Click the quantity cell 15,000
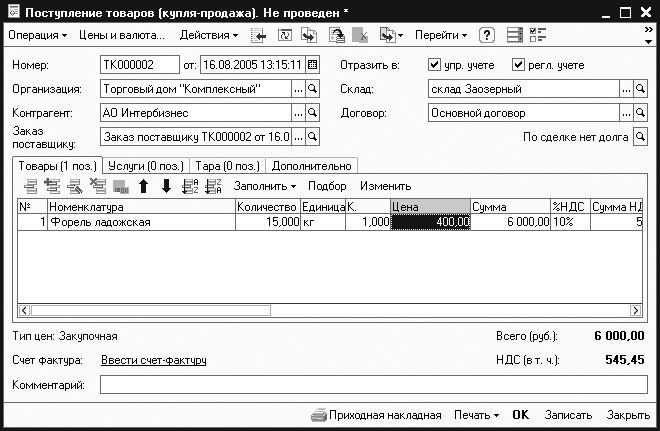Screen dimensions: 660x431 coord(268,222)
